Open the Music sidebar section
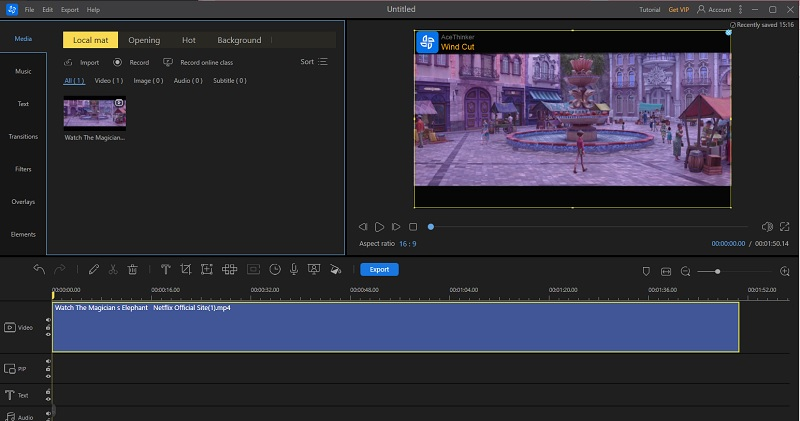The height and width of the screenshot is (421, 800). click(23, 71)
